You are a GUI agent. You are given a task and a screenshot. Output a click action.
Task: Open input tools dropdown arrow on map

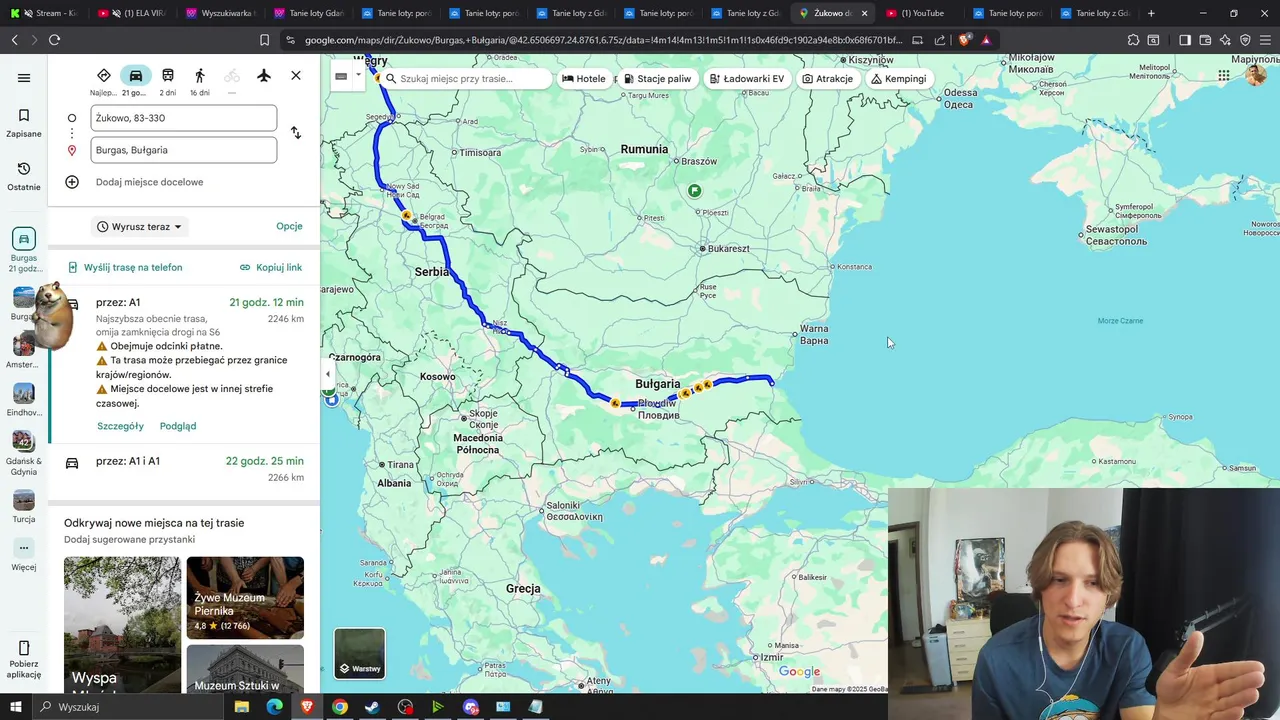(358, 75)
